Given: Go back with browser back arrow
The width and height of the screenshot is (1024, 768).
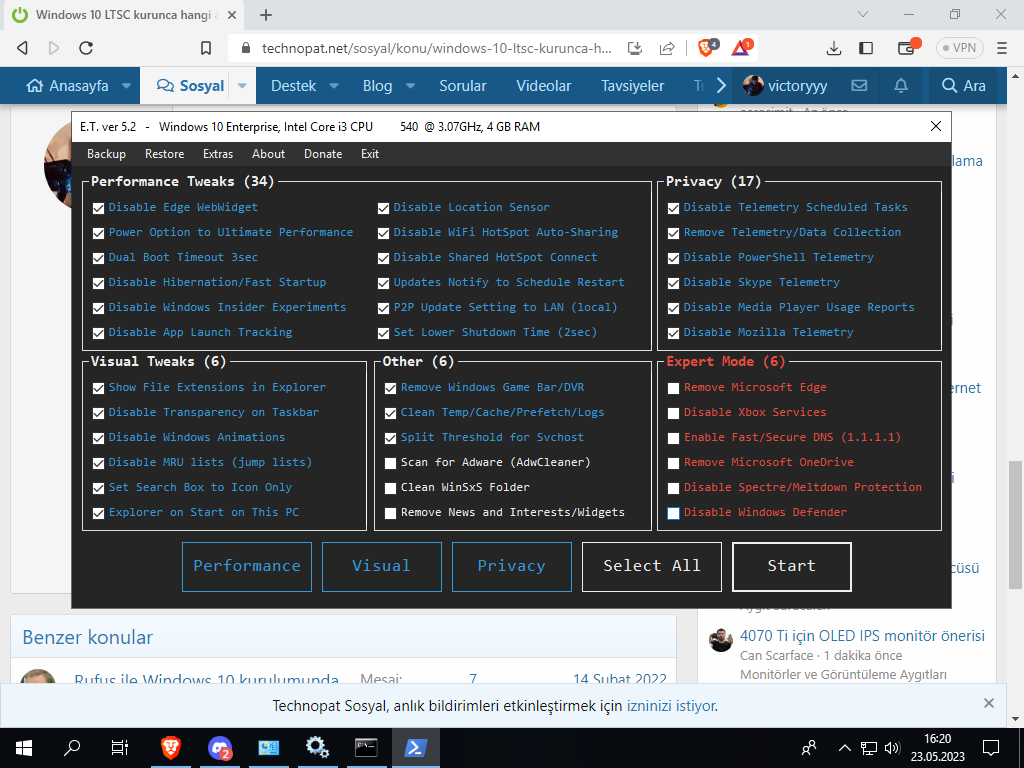Looking at the screenshot, I should click(x=23, y=48).
